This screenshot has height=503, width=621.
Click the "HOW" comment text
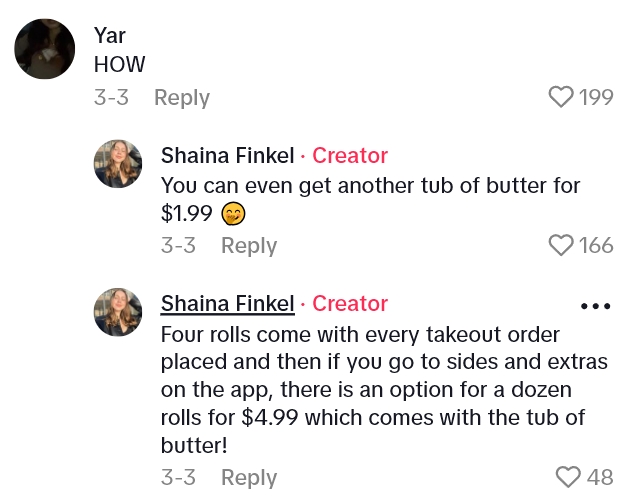[x=119, y=65]
